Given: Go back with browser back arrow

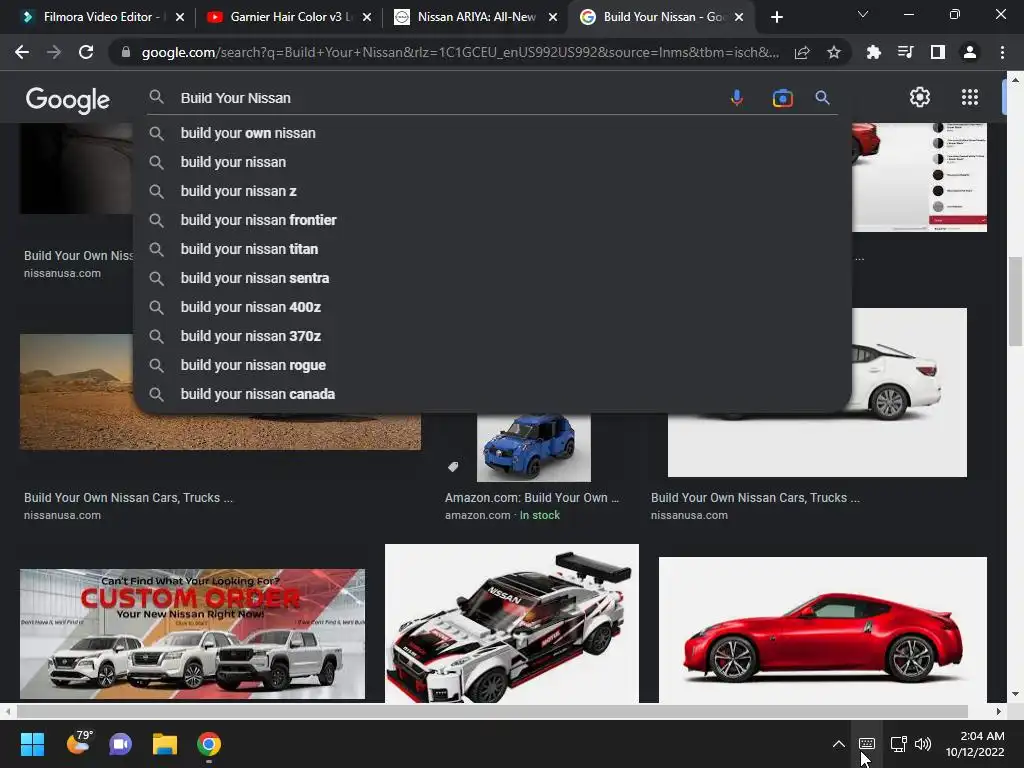Looking at the screenshot, I should click(x=22, y=52).
